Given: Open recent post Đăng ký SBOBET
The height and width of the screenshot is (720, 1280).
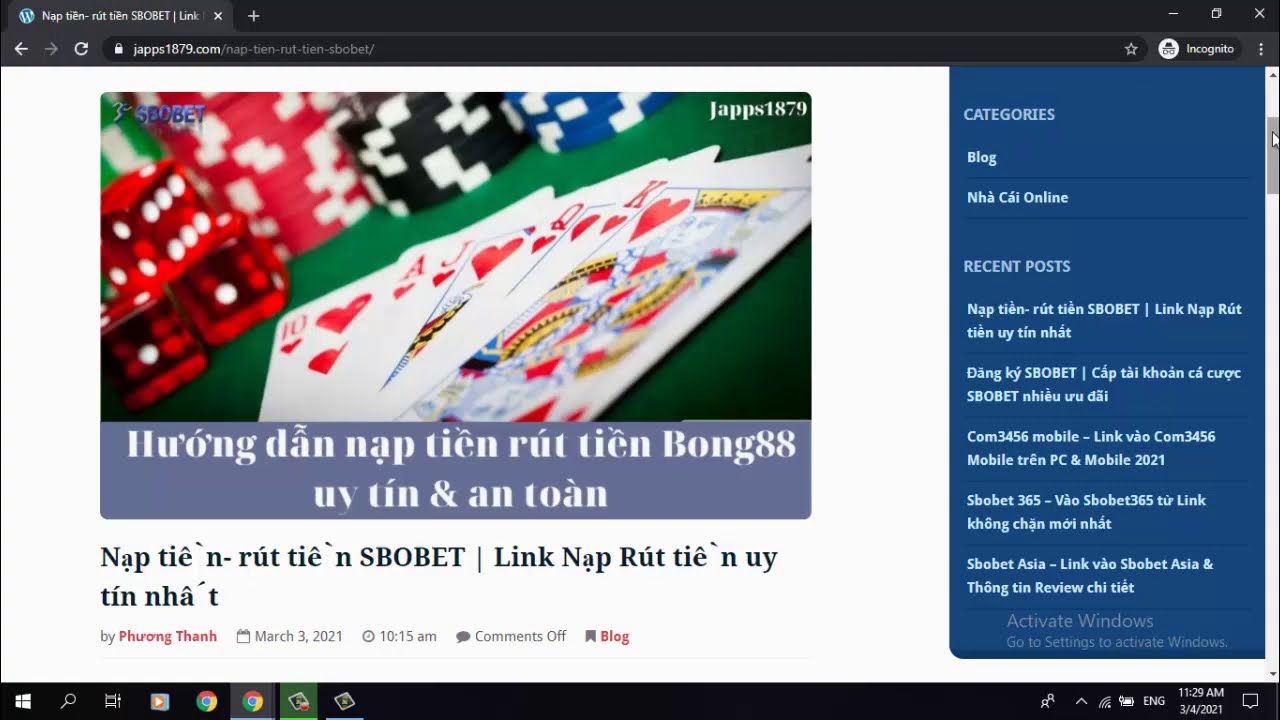Looking at the screenshot, I should coord(1104,384).
